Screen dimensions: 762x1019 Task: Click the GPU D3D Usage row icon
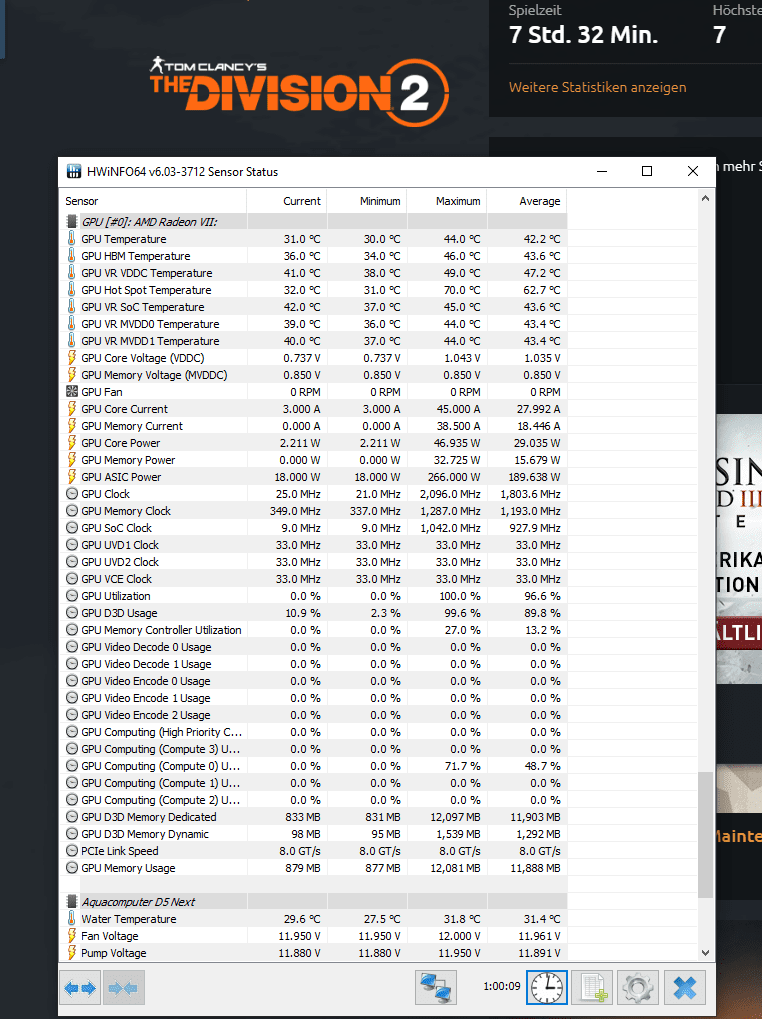click(x=71, y=612)
